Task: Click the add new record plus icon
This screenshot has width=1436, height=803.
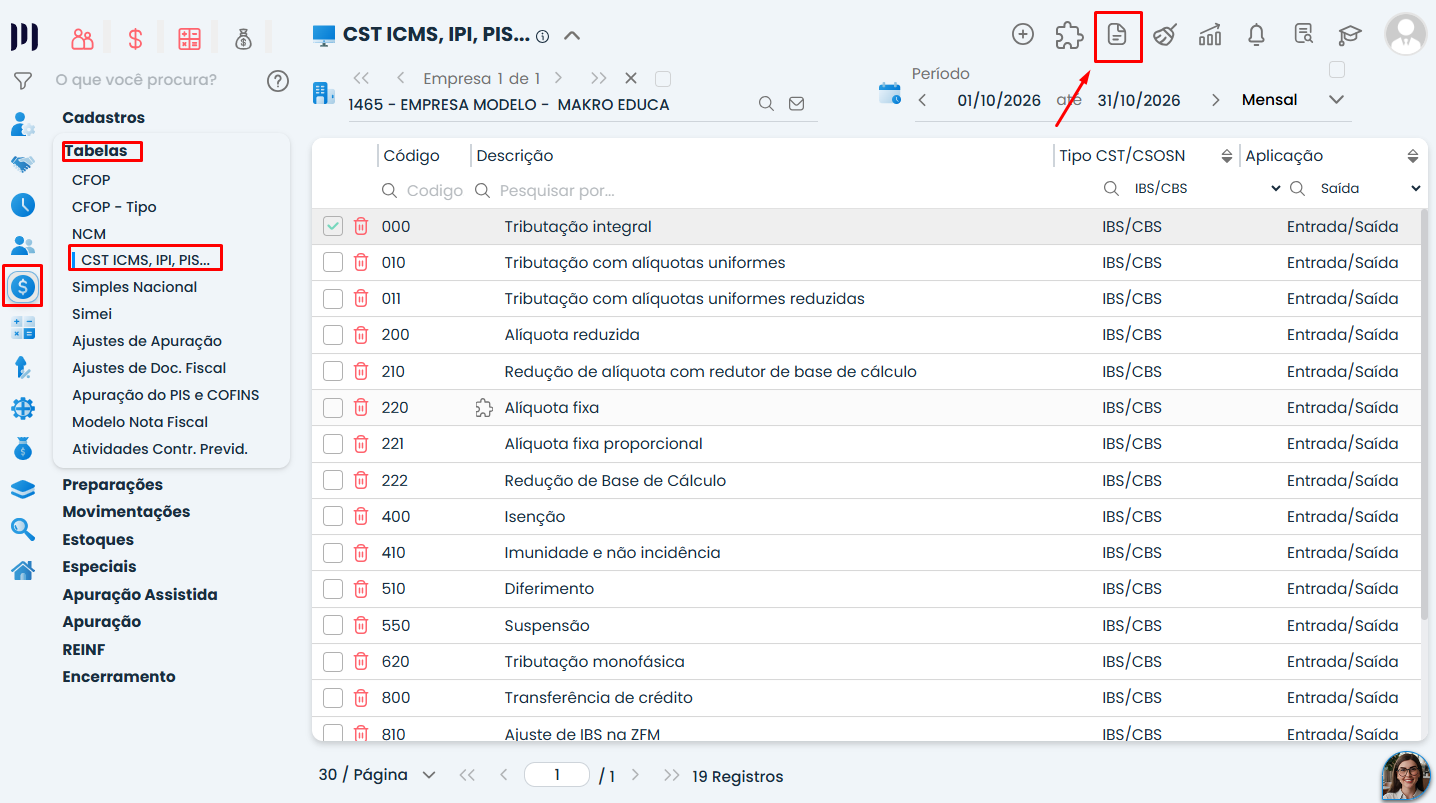Action: (1022, 35)
